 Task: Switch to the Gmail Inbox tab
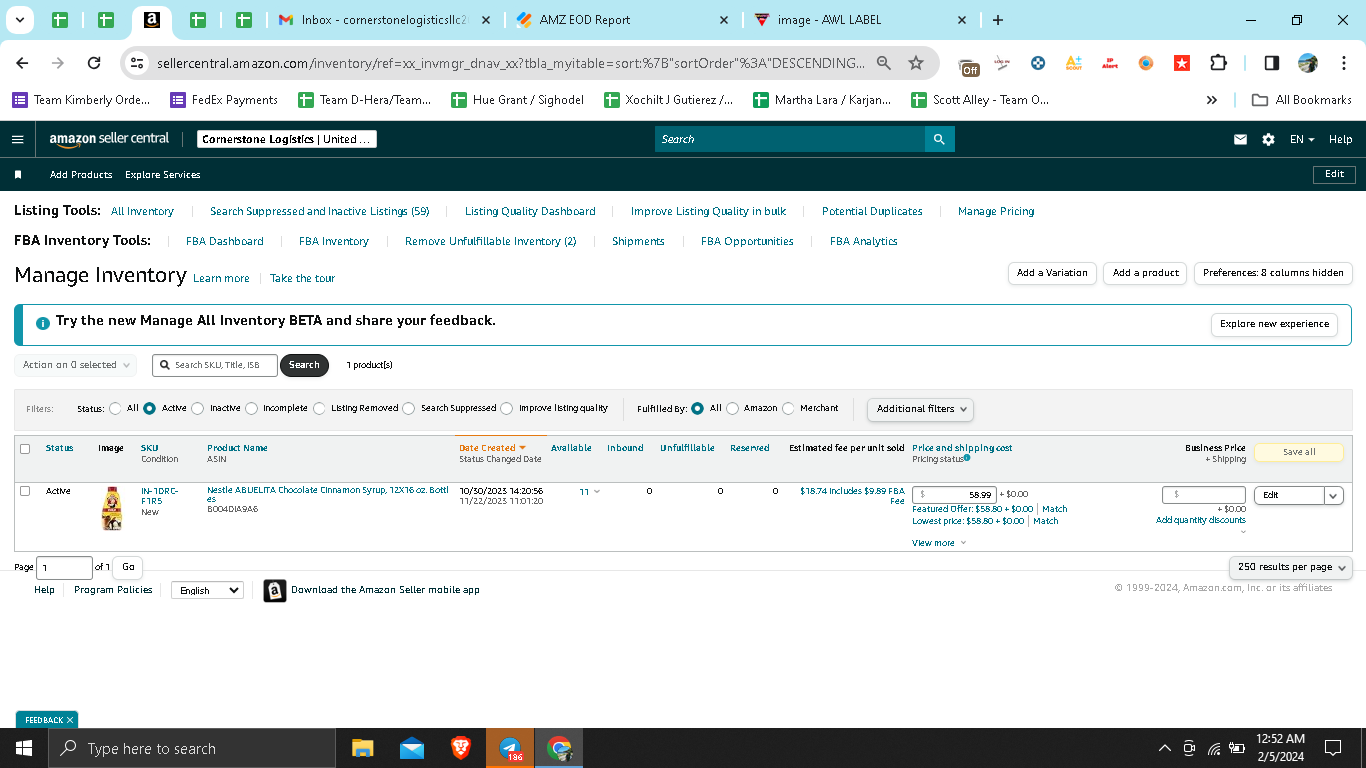coord(385,20)
